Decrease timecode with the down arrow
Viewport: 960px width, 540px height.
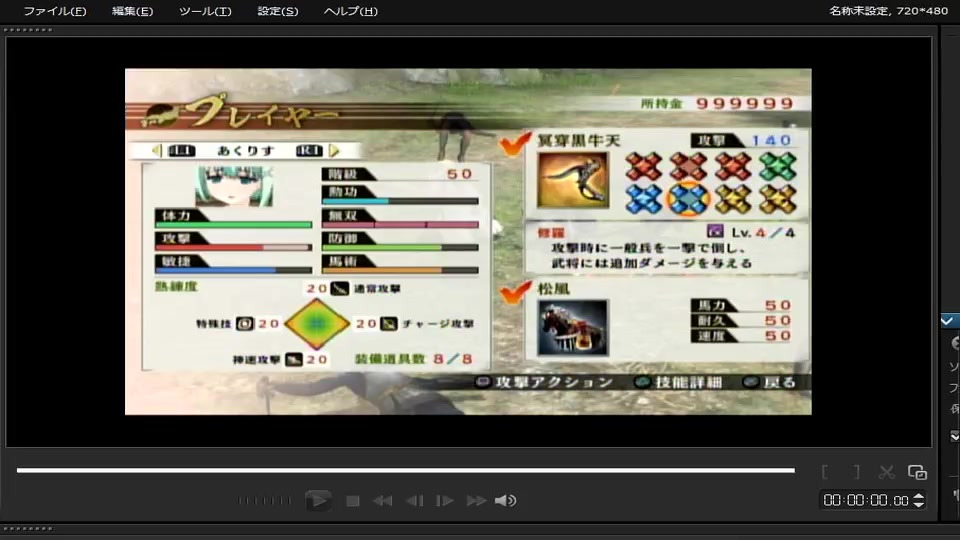pos(918,504)
